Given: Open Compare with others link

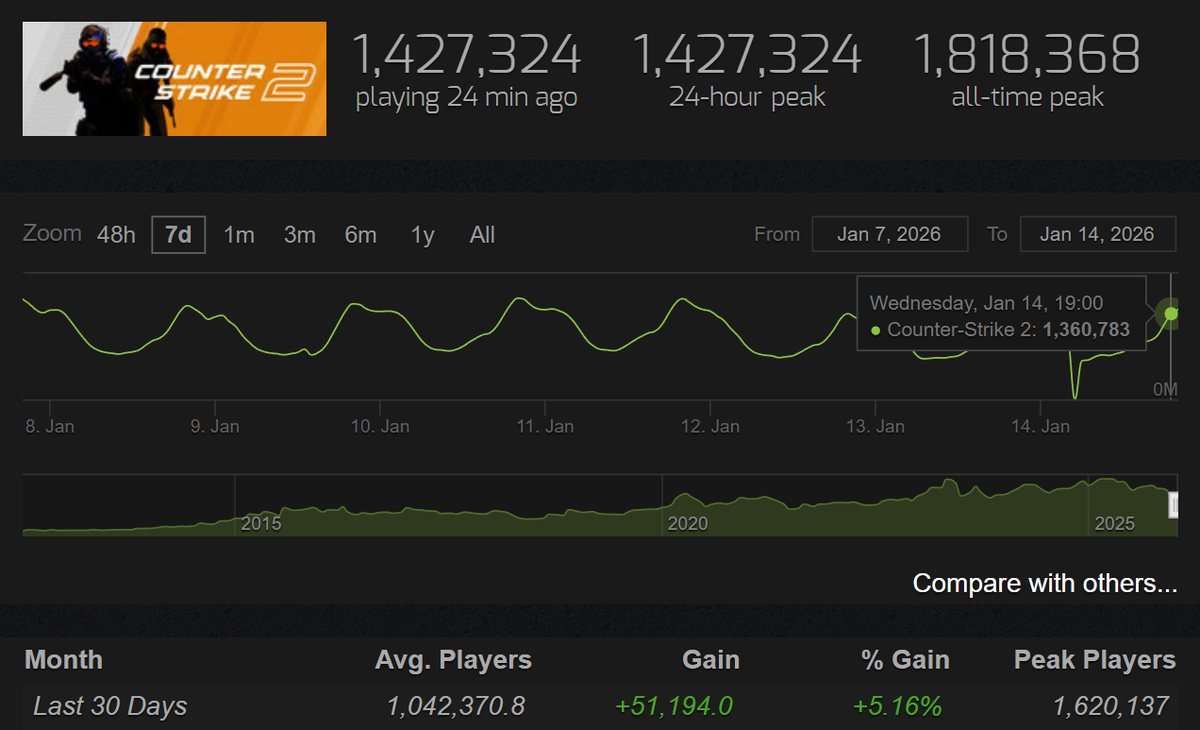Looking at the screenshot, I should coord(1044,583).
